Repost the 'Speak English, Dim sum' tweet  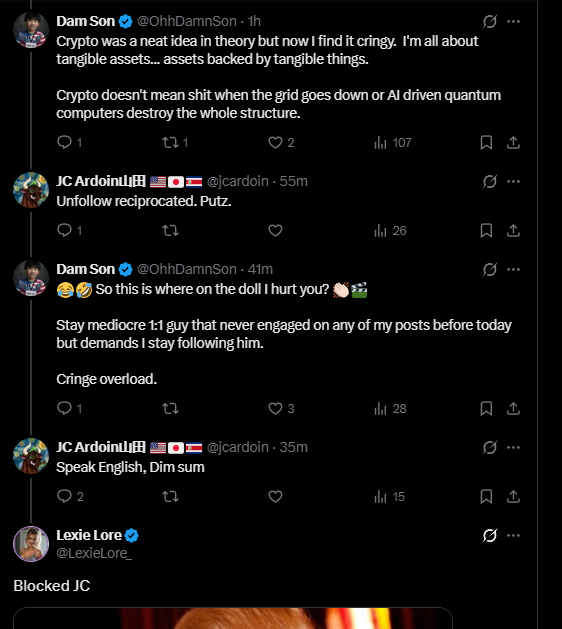pyautogui.click(x=170, y=496)
